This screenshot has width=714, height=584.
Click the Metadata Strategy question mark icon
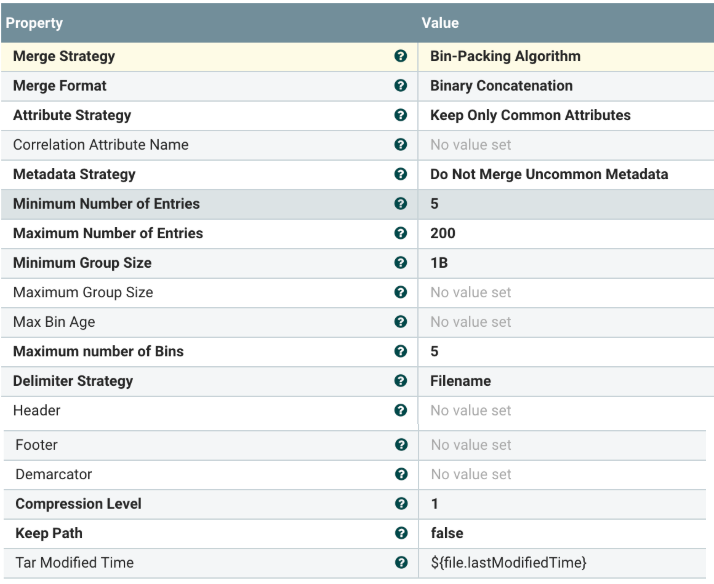tap(400, 175)
